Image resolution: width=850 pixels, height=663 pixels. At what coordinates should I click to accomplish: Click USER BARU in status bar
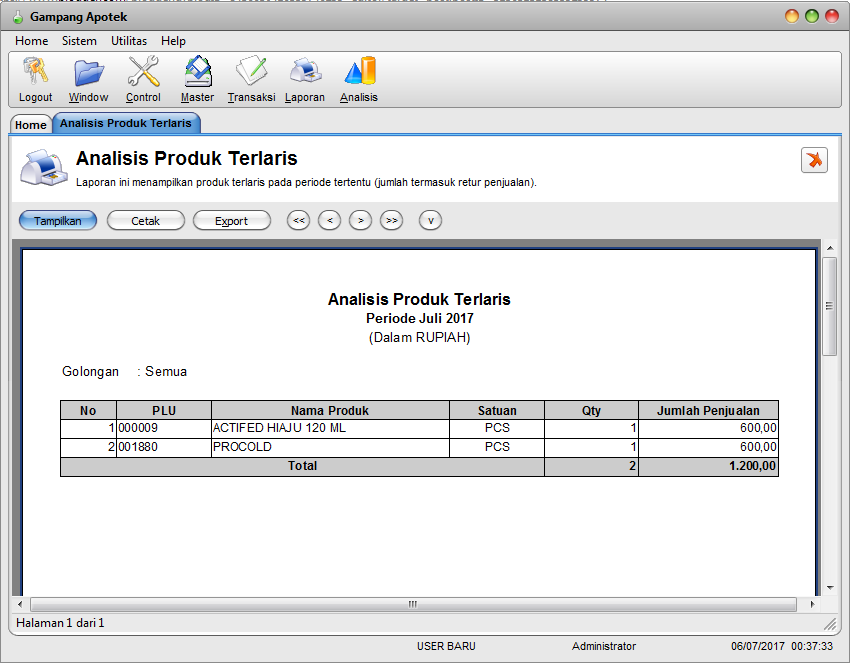(x=446, y=646)
